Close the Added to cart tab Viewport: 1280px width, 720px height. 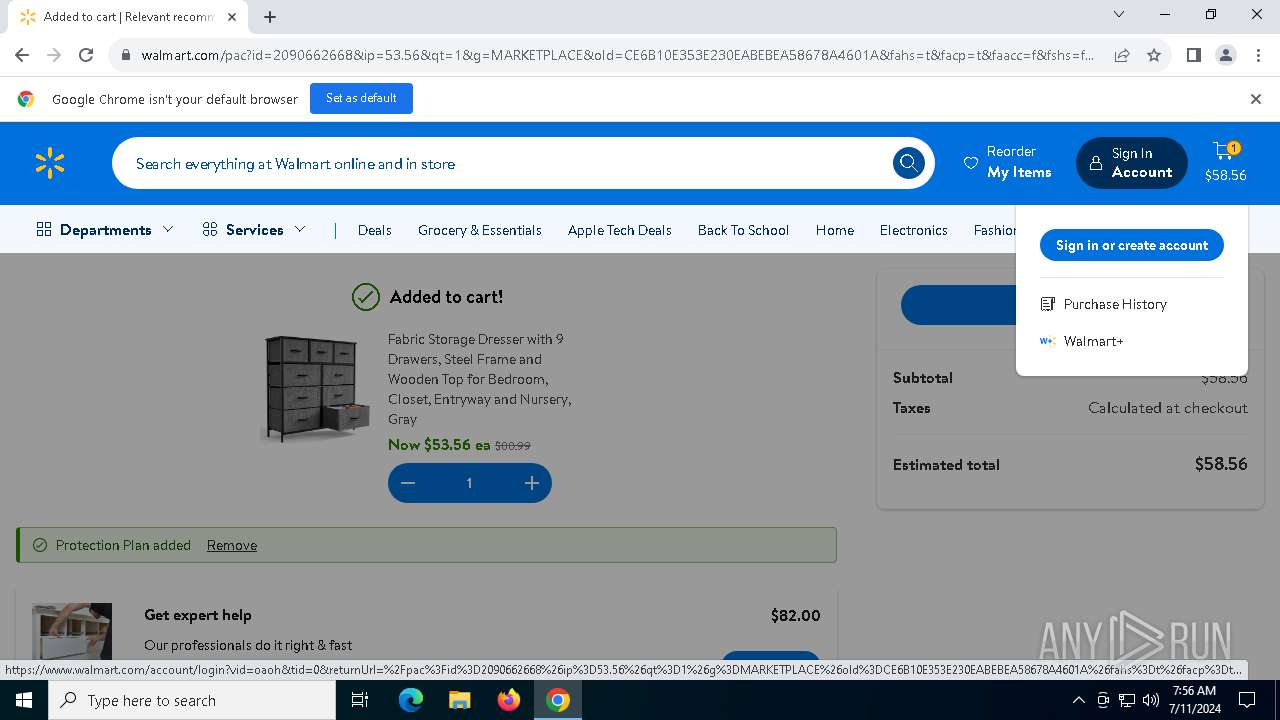232,17
